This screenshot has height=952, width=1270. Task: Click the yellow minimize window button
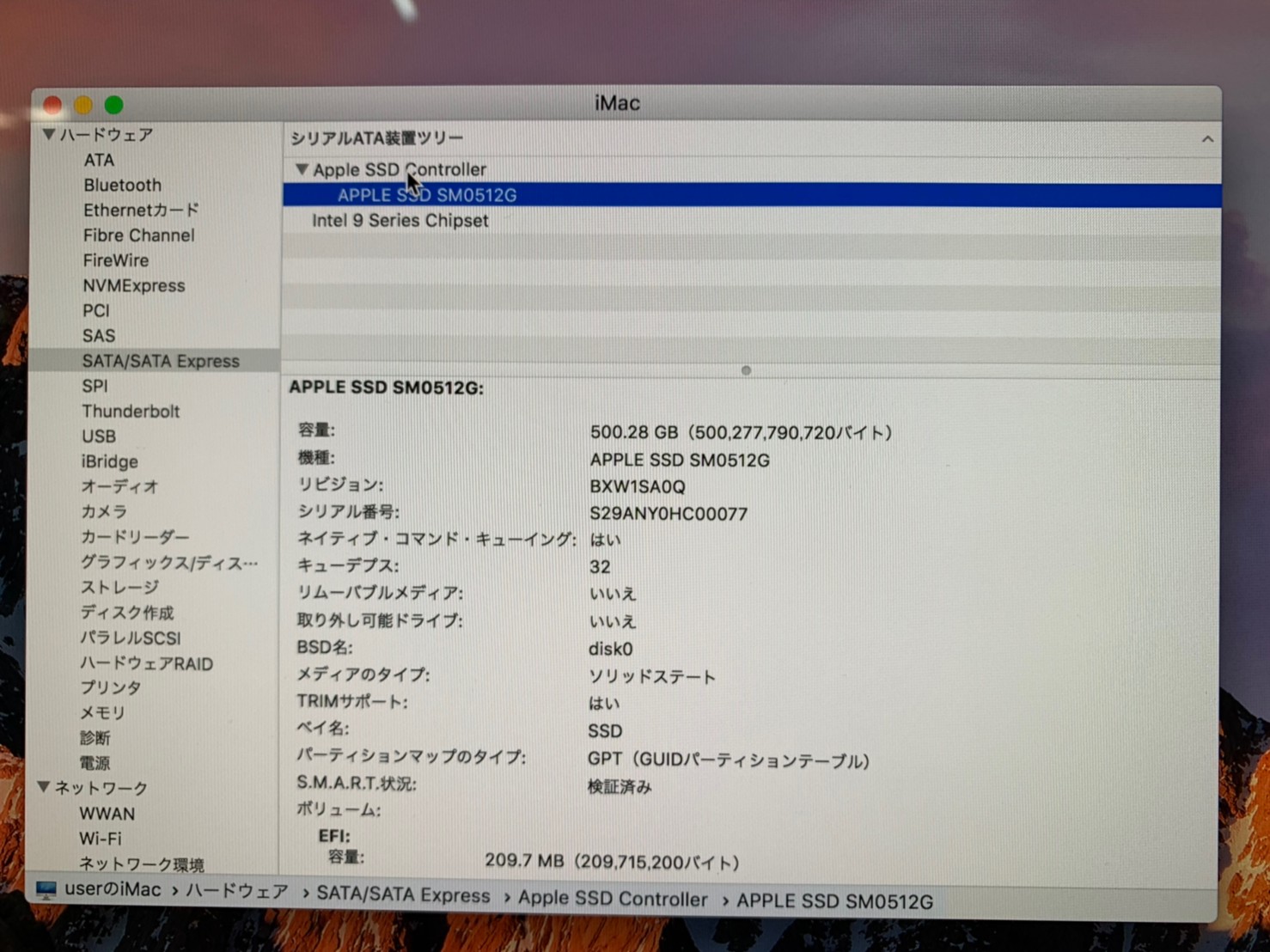(83, 105)
